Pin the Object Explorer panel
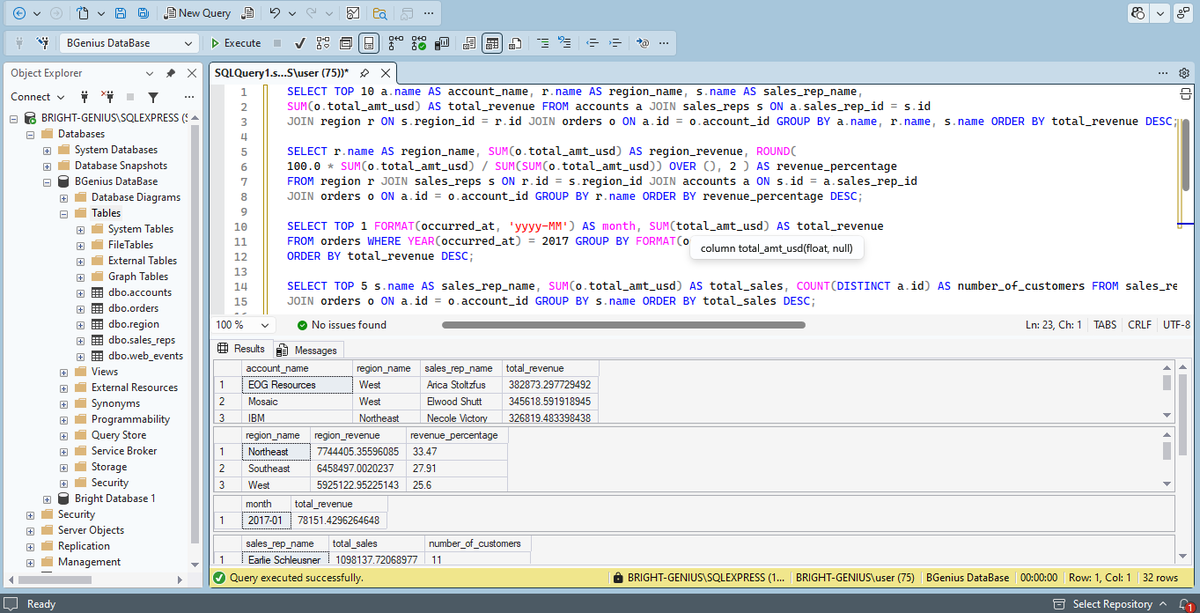1200x613 pixels. [x=170, y=73]
